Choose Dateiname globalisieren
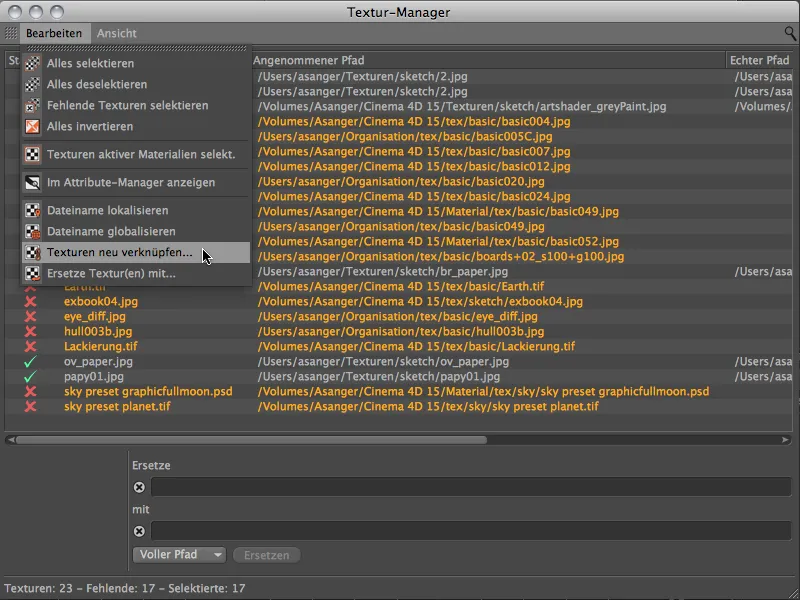800x600 pixels. [x=136, y=231]
